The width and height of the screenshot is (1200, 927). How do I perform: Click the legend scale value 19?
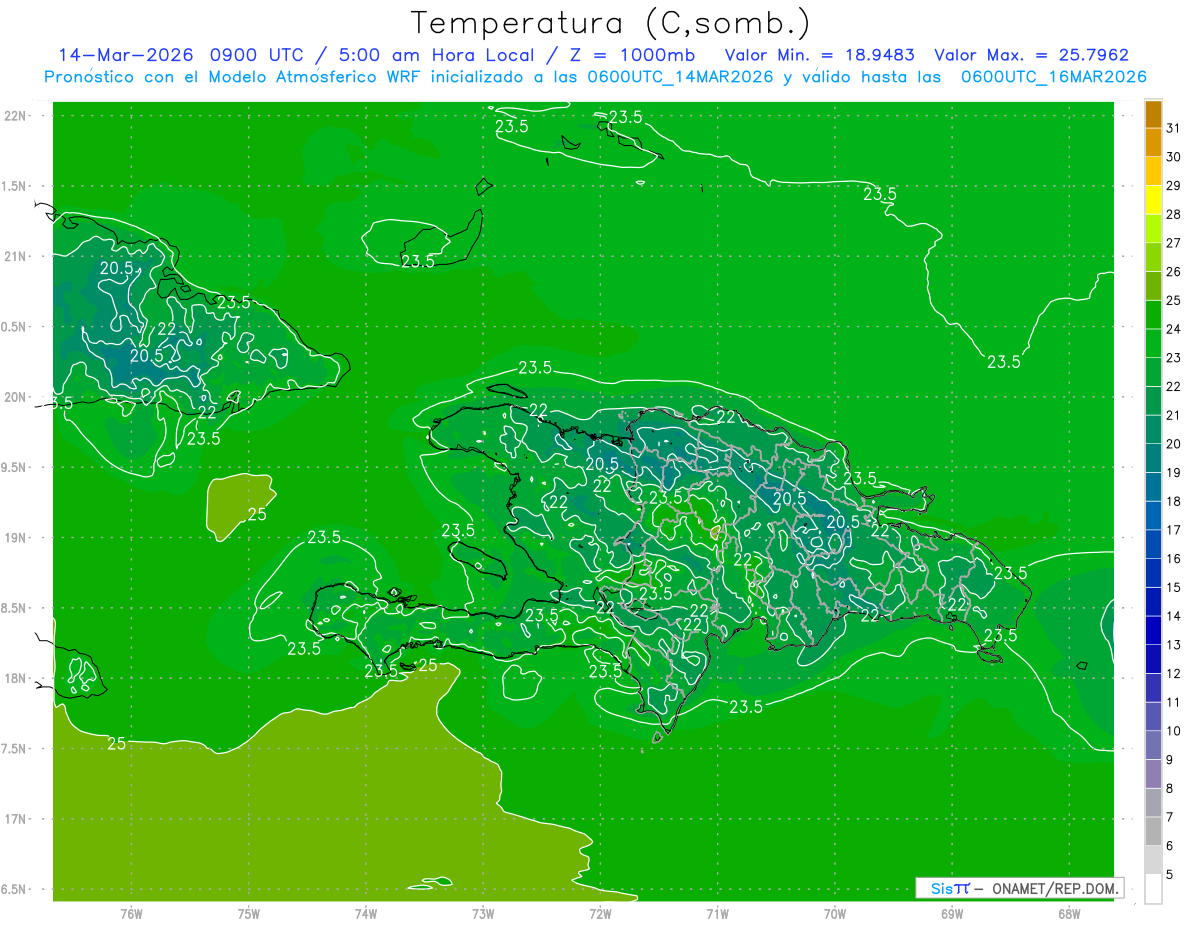(1173, 472)
